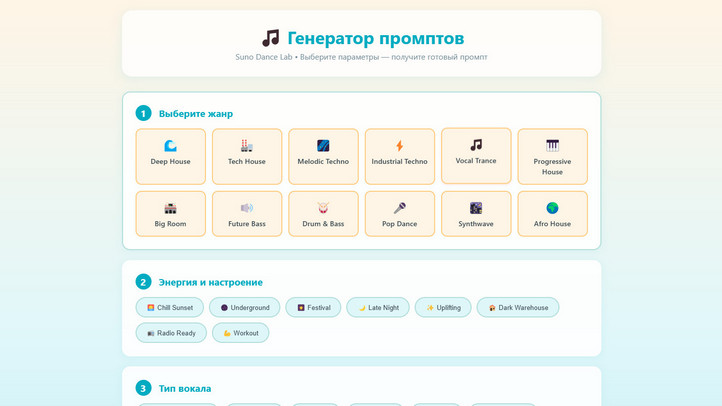Enable the Uplifting mood chip
Image resolution: width=722 pixels, height=406 pixels.
tap(443, 307)
